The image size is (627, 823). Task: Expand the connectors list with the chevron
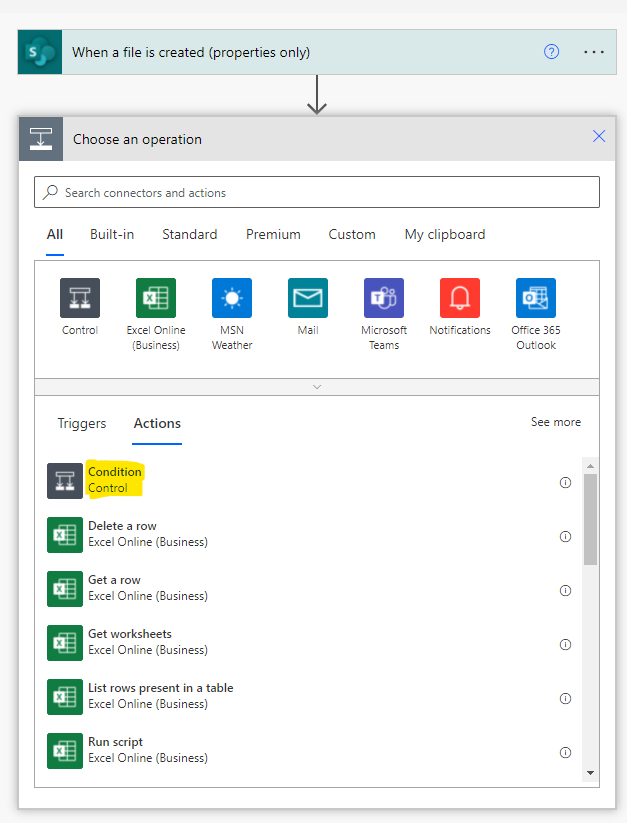(317, 387)
